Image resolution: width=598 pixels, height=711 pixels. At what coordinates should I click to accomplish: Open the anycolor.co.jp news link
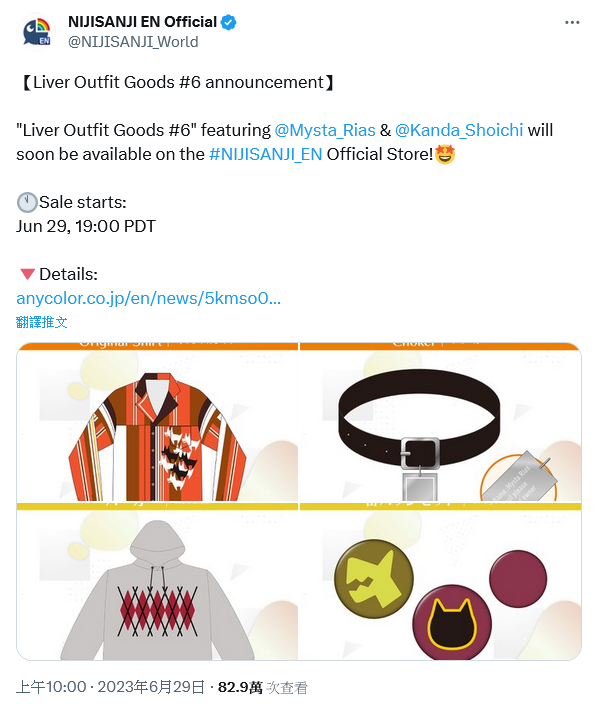pos(149,298)
